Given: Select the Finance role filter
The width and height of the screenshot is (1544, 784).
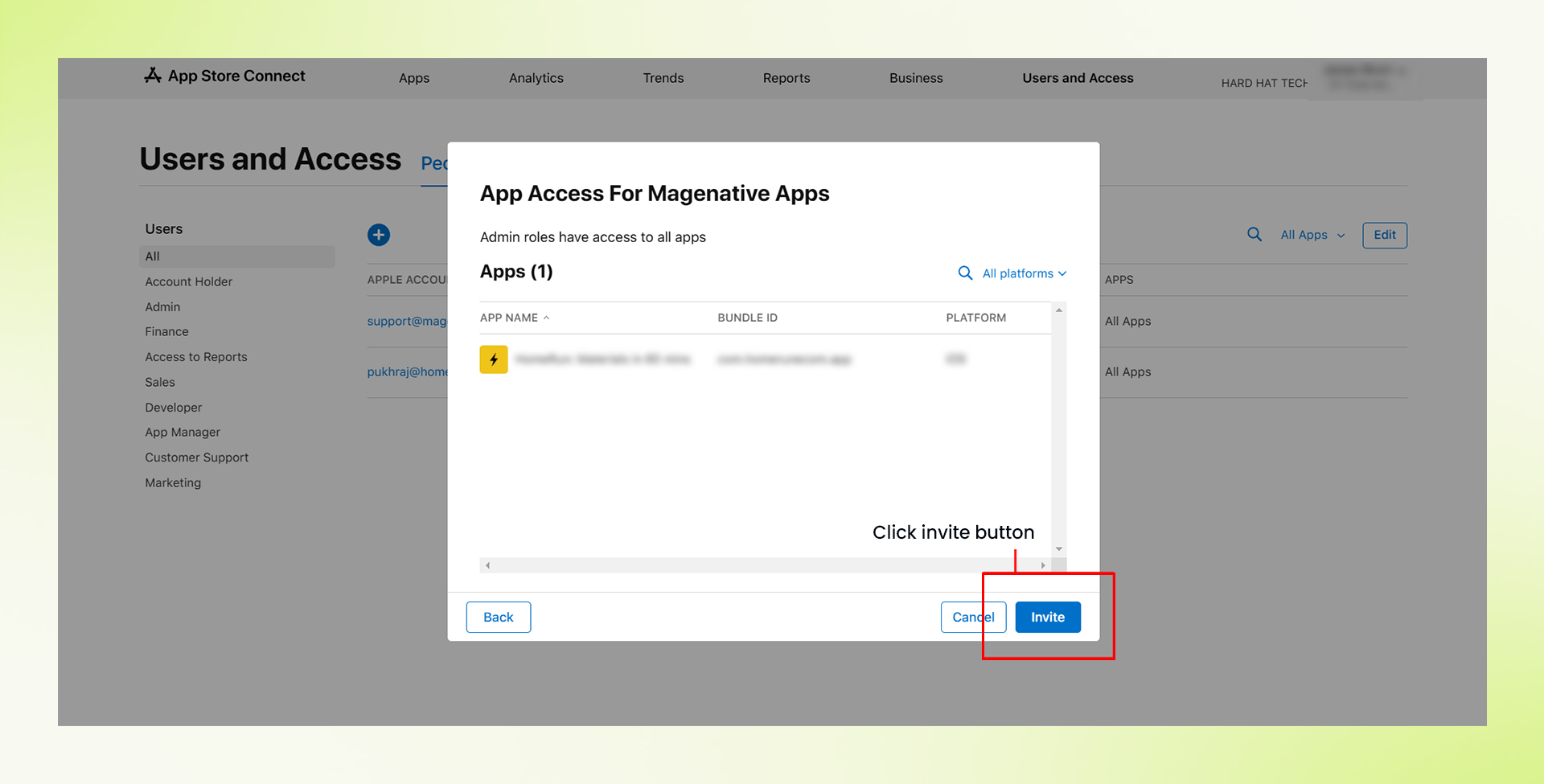Looking at the screenshot, I should [x=166, y=332].
